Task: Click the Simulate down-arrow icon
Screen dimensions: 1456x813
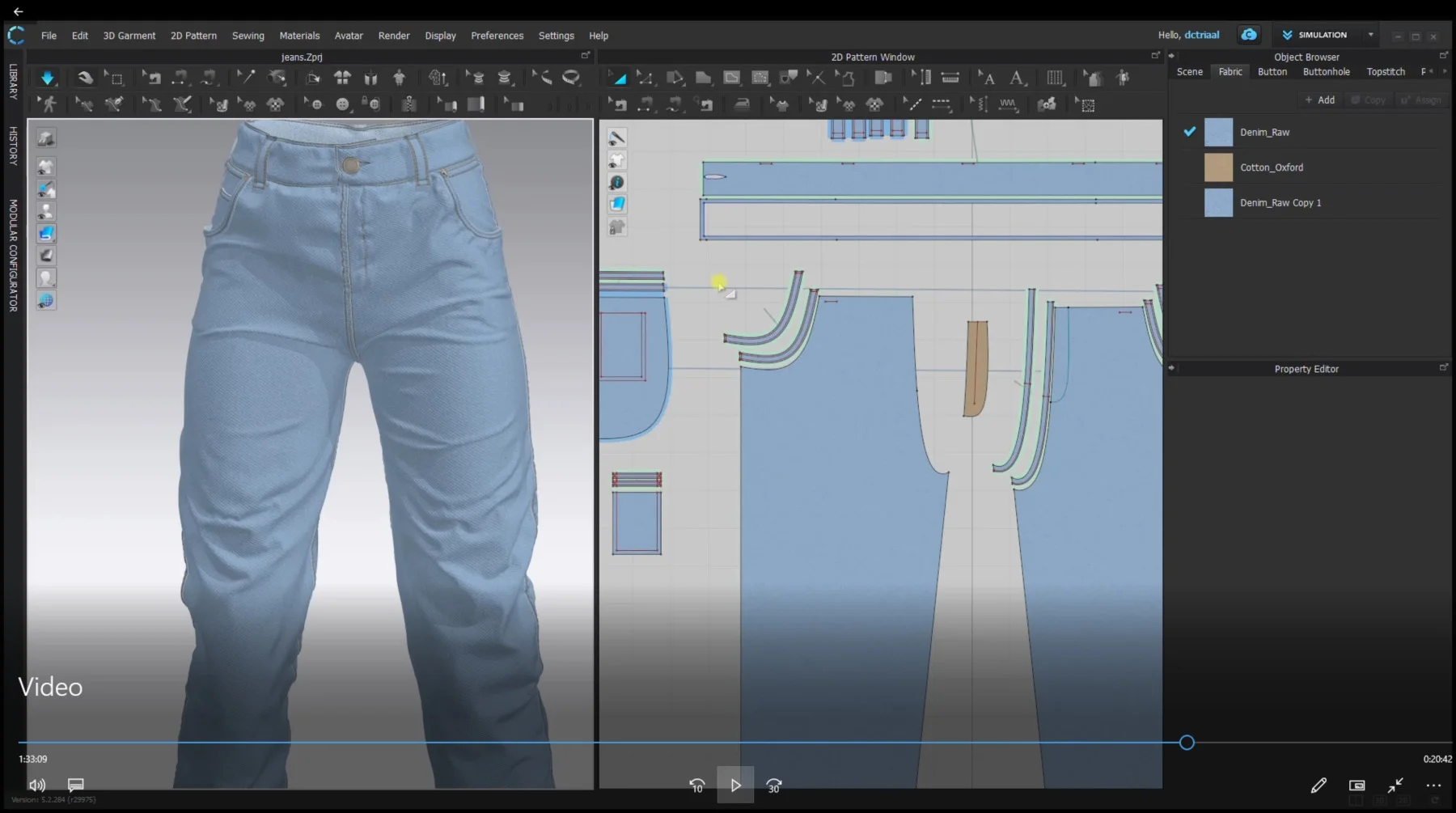Action: [x=47, y=78]
